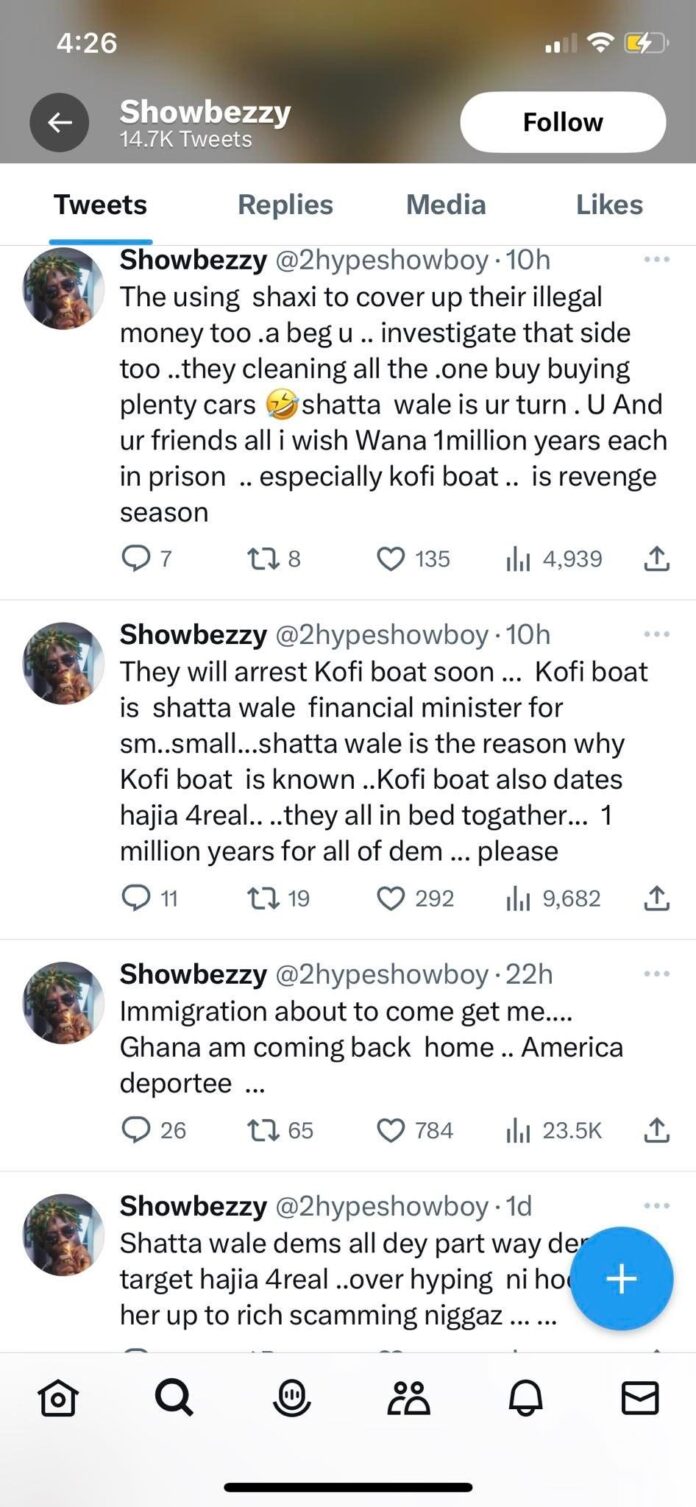Switch to the Replies tab
Viewport: 696px width, 1507px height.
click(285, 204)
